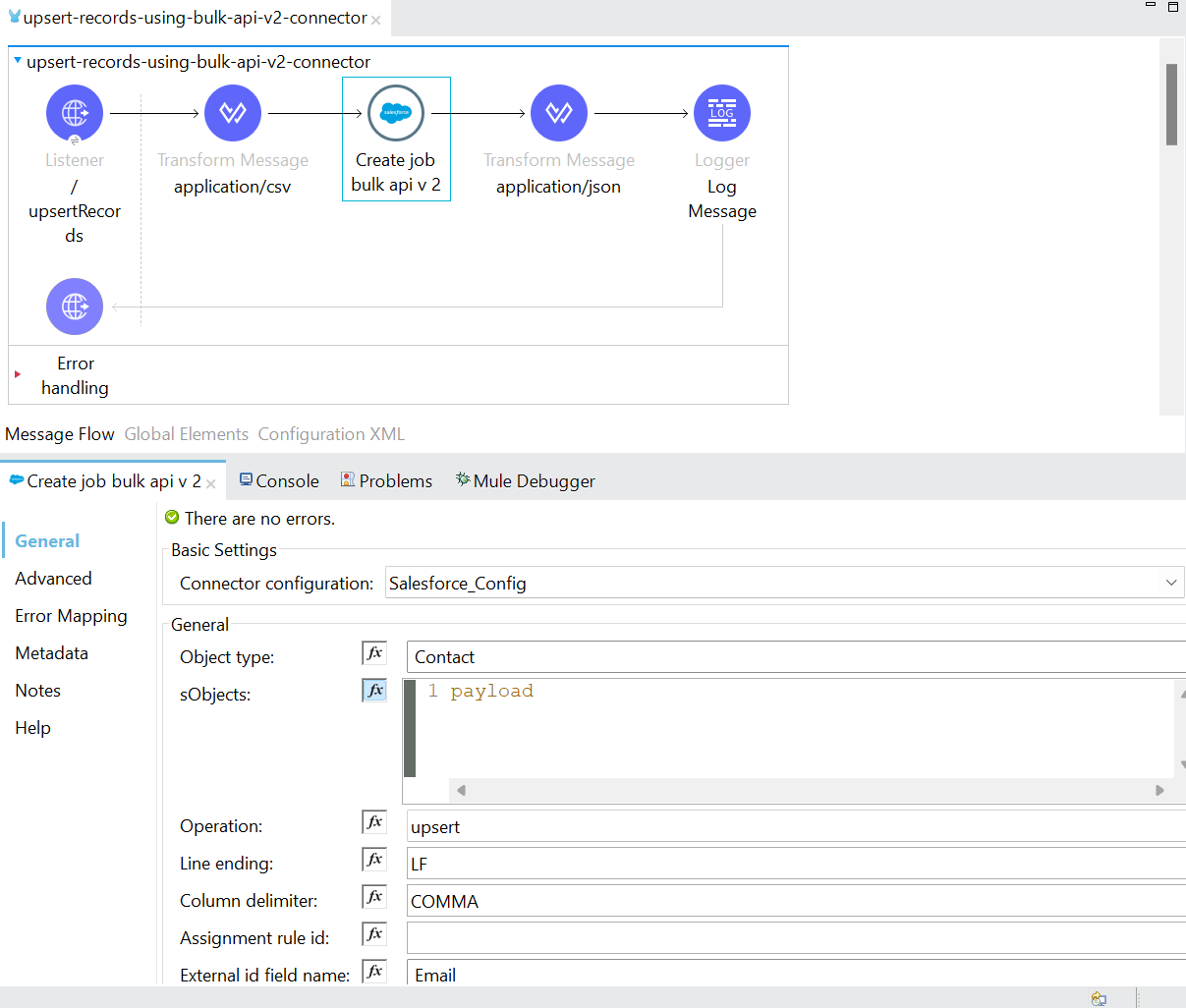Minimize the editor pane

1151,6
